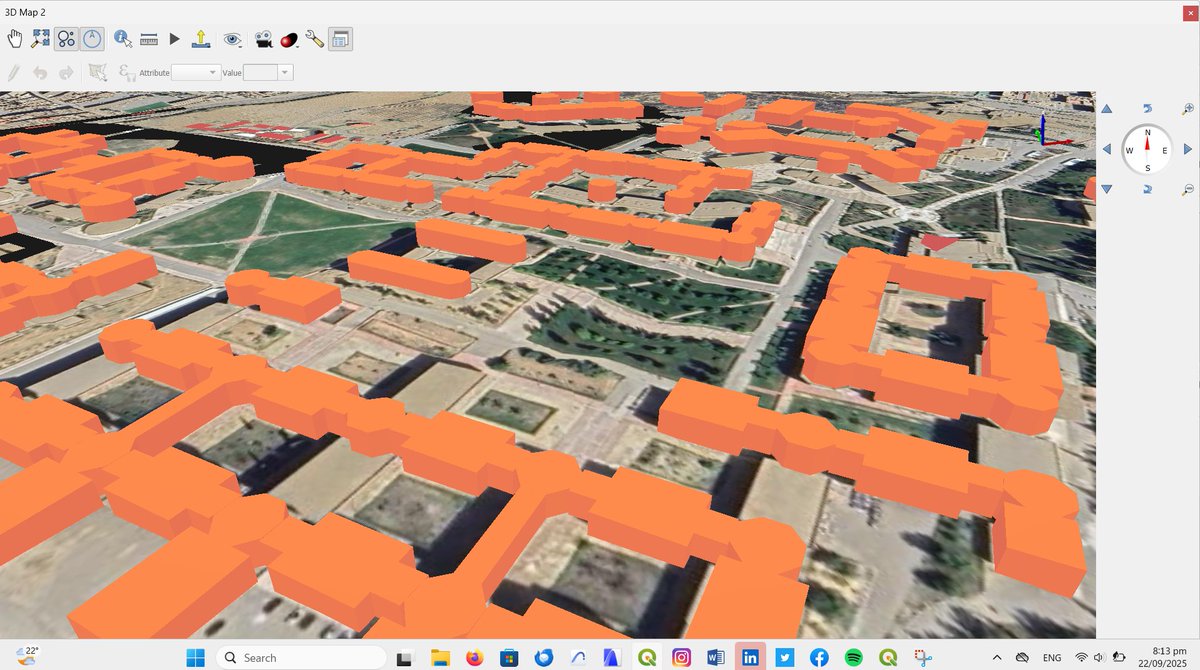This screenshot has width=1200, height=670.
Task: Open the export scene tool
Action: click(200, 38)
